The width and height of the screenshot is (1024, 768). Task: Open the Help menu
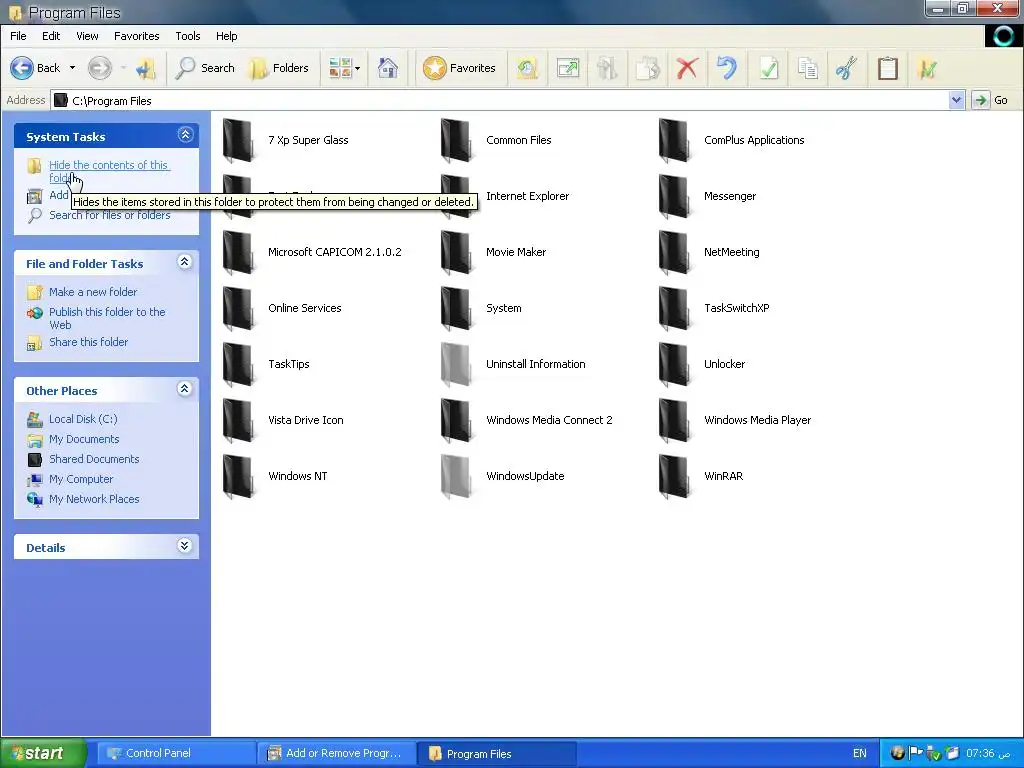[227, 36]
